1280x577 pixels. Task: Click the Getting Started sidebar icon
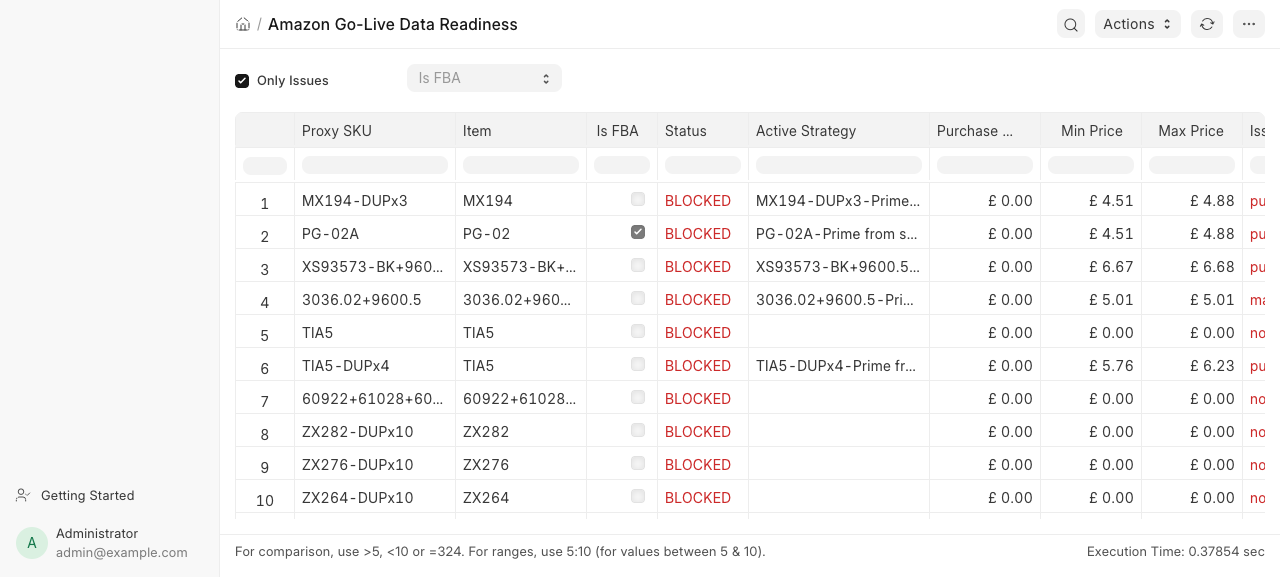coord(23,495)
